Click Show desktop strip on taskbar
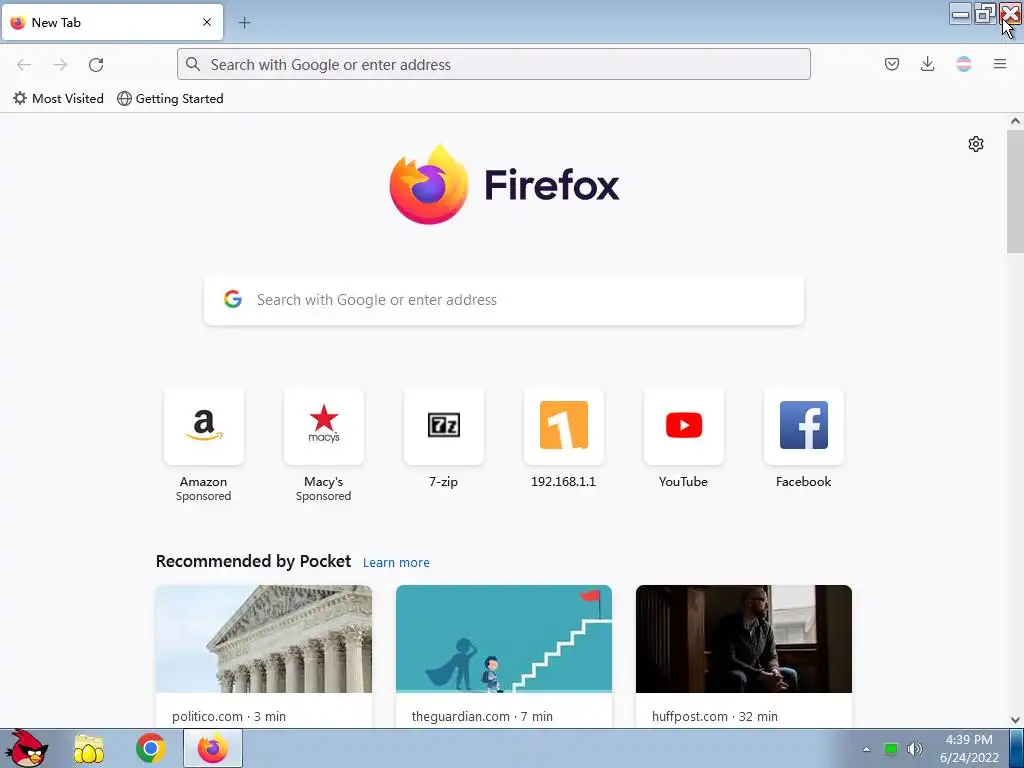Image resolution: width=1024 pixels, height=768 pixels. pos(1017,748)
